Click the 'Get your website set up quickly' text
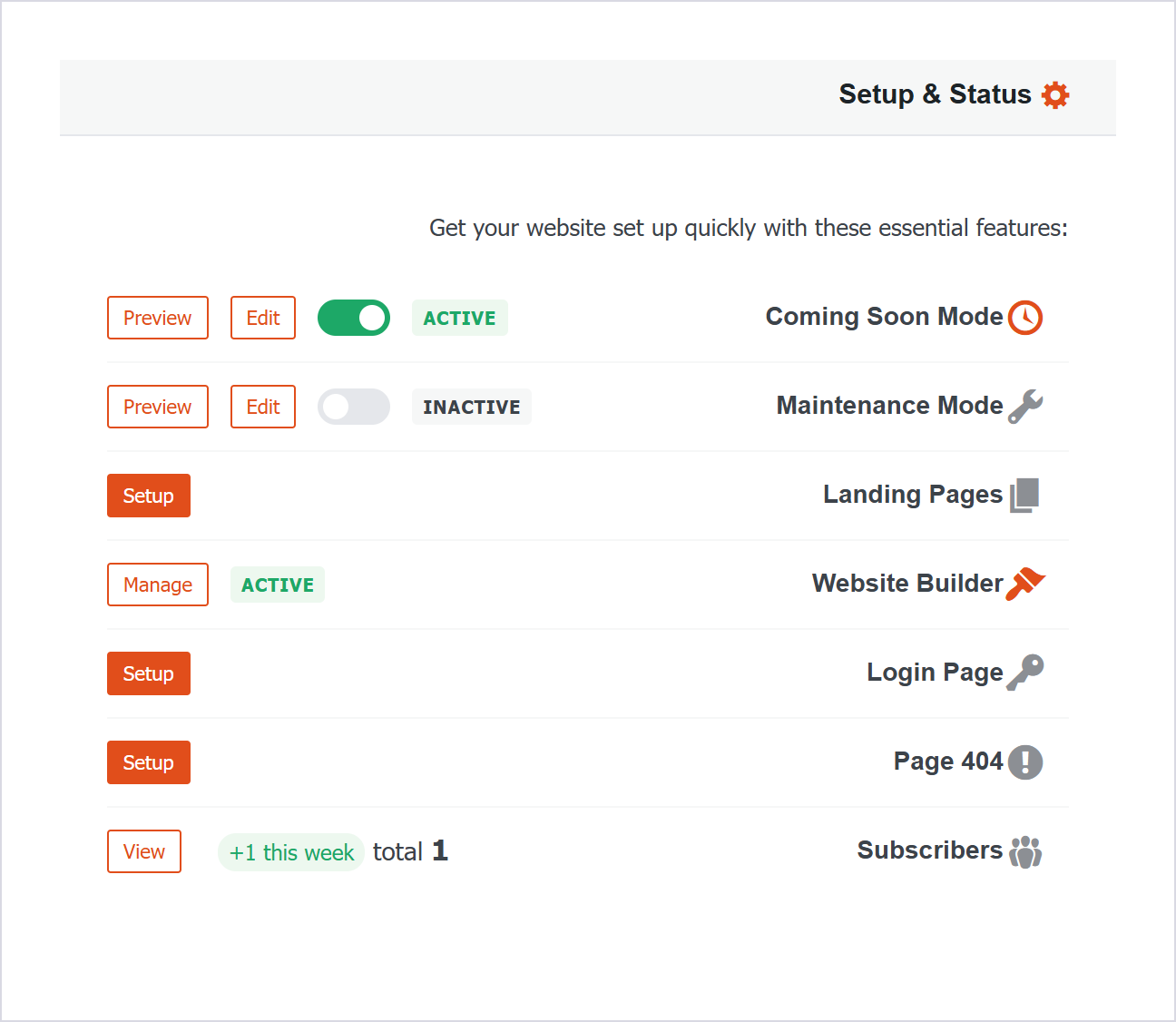The image size is (1176, 1022). 749,228
